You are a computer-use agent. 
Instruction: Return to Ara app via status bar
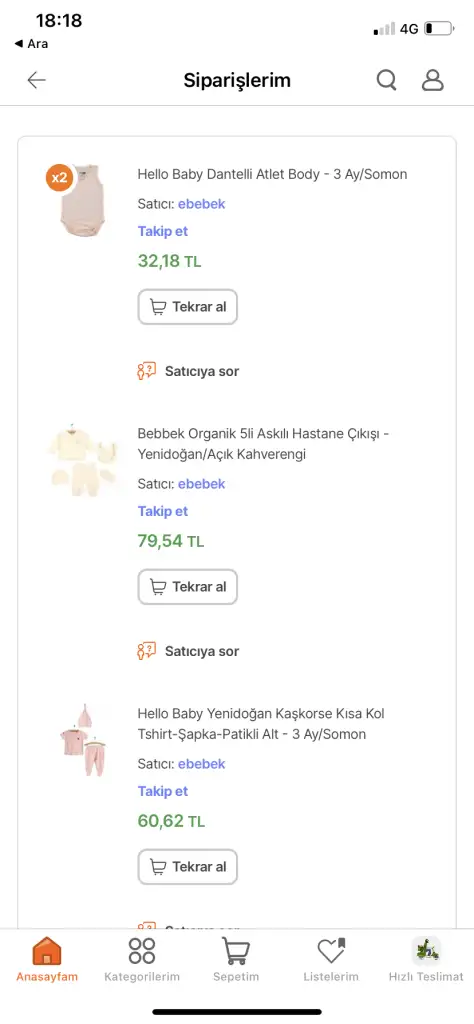tap(31, 44)
